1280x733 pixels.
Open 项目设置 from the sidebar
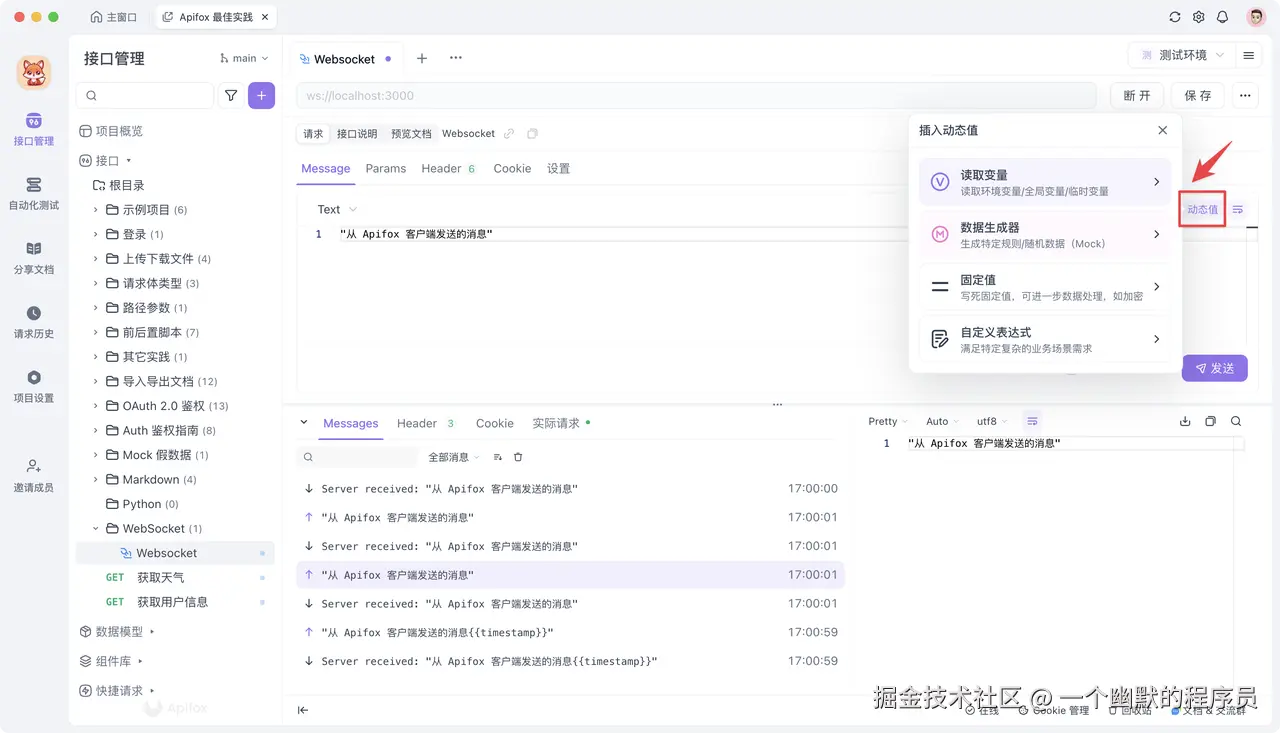33,385
